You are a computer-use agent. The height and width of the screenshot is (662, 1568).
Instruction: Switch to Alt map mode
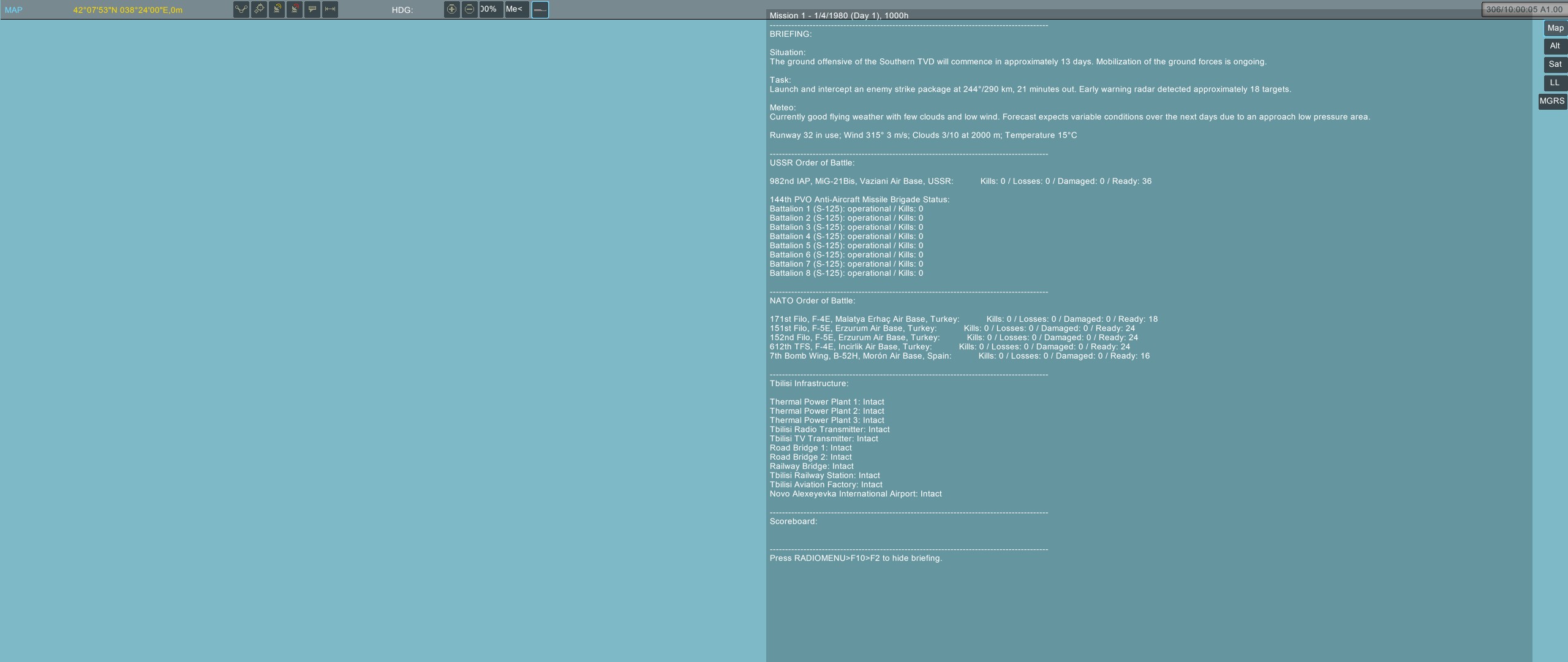point(1555,46)
